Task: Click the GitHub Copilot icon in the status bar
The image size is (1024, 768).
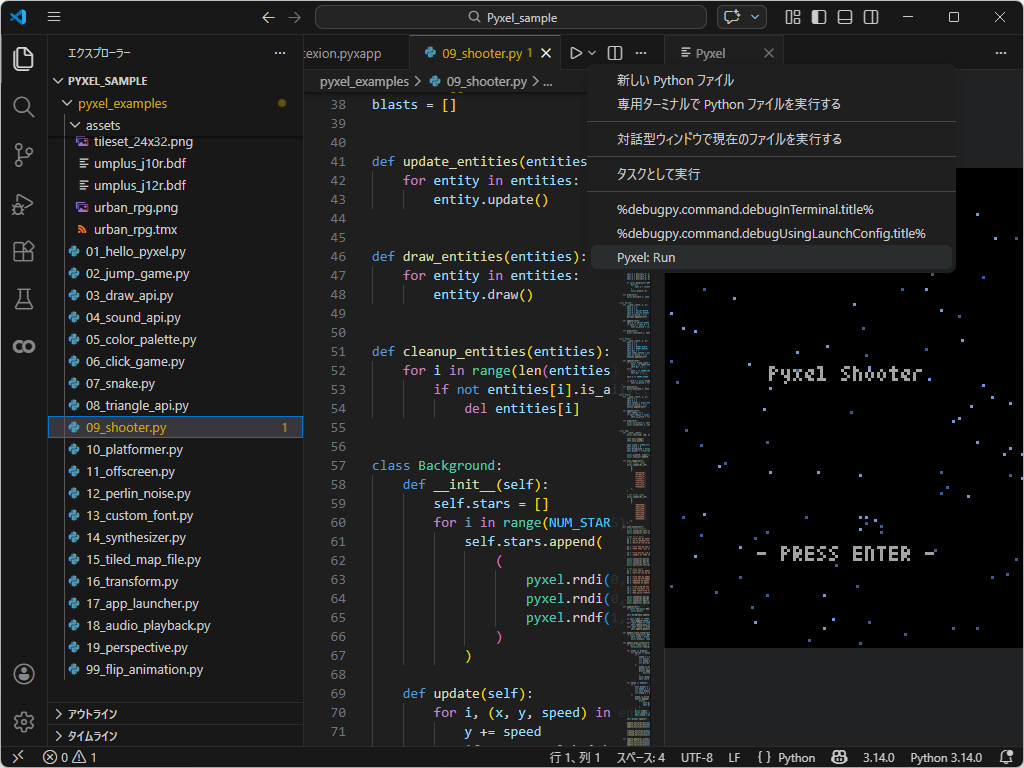Action: pos(839,757)
